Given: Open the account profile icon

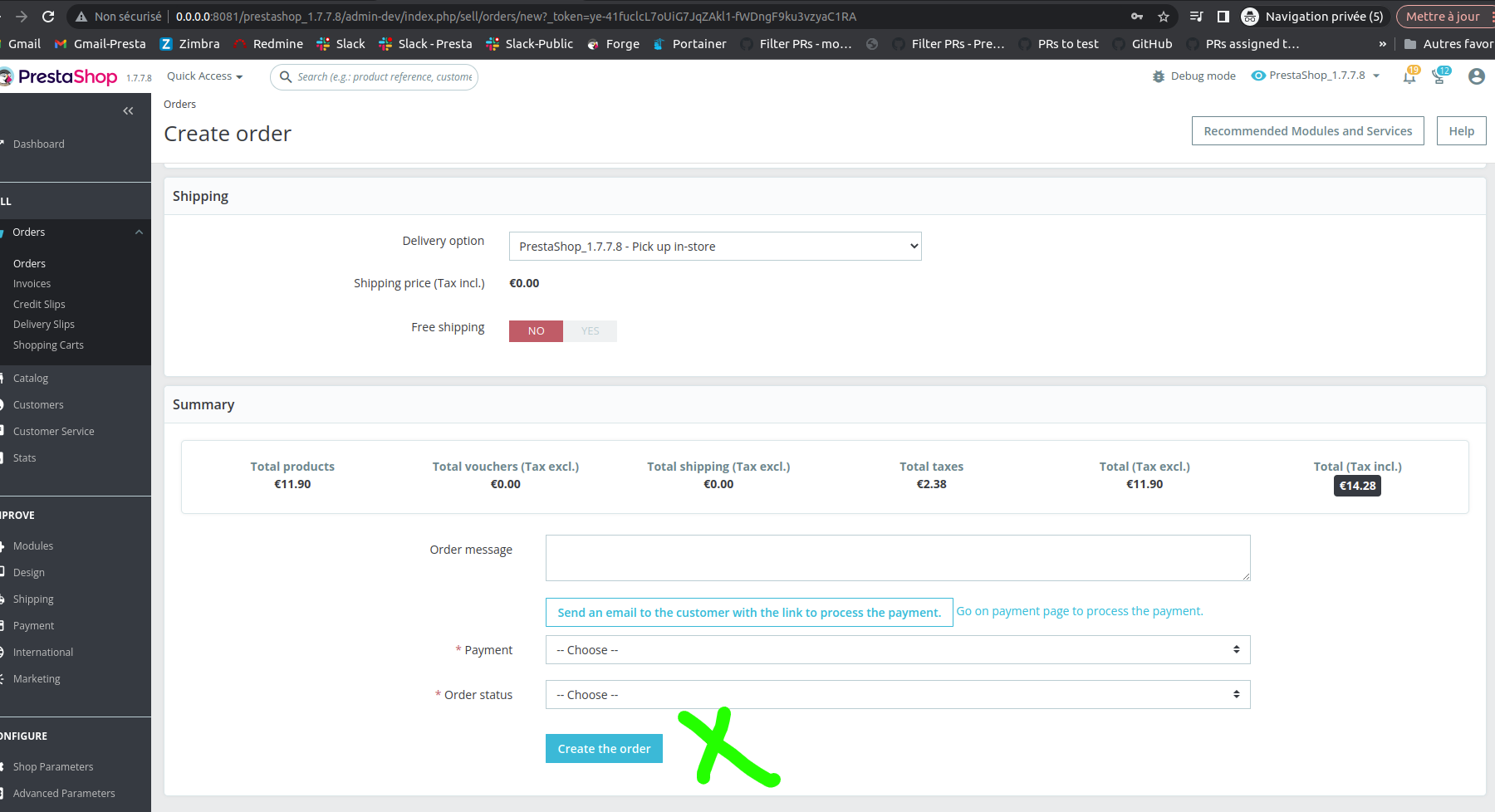Looking at the screenshot, I should 1476,76.
